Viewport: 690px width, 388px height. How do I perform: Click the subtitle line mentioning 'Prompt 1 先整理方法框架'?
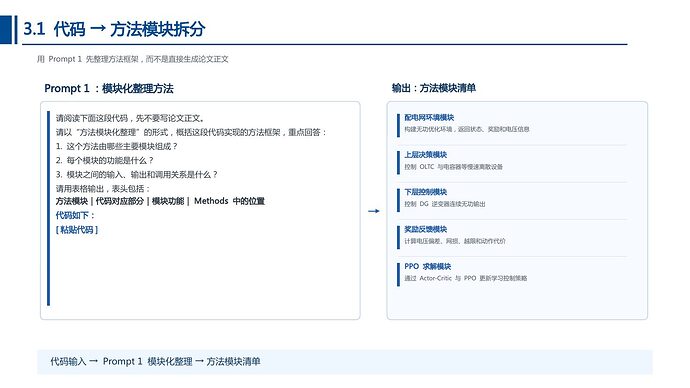pos(132,59)
